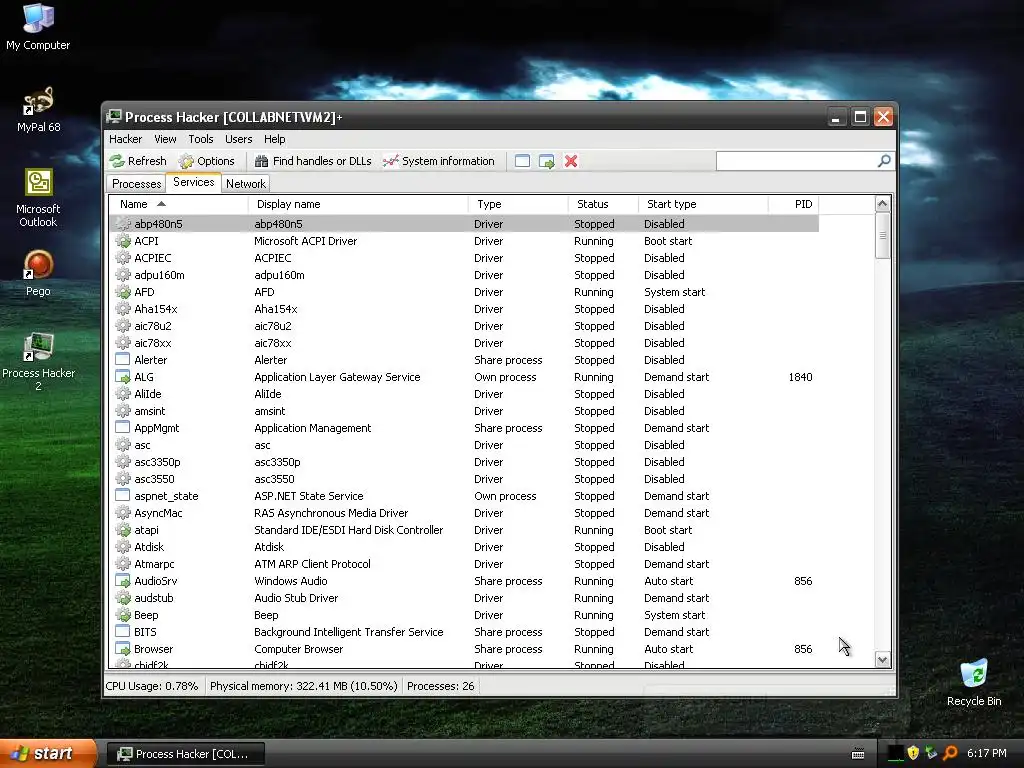
Task: Select the Beep driver gear icon
Action: point(123,615)
